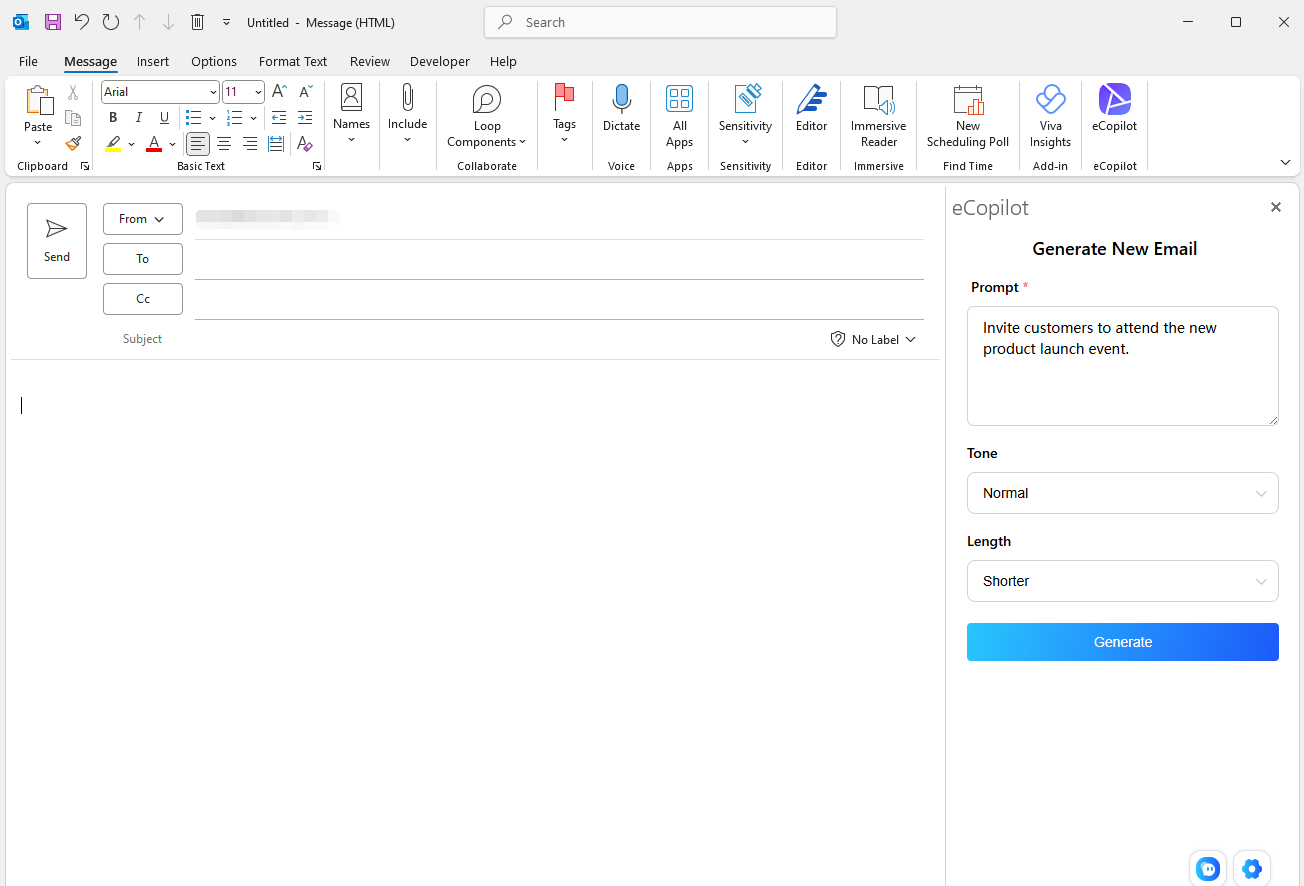Open the Length dropdown showing Shorter

1122,581
